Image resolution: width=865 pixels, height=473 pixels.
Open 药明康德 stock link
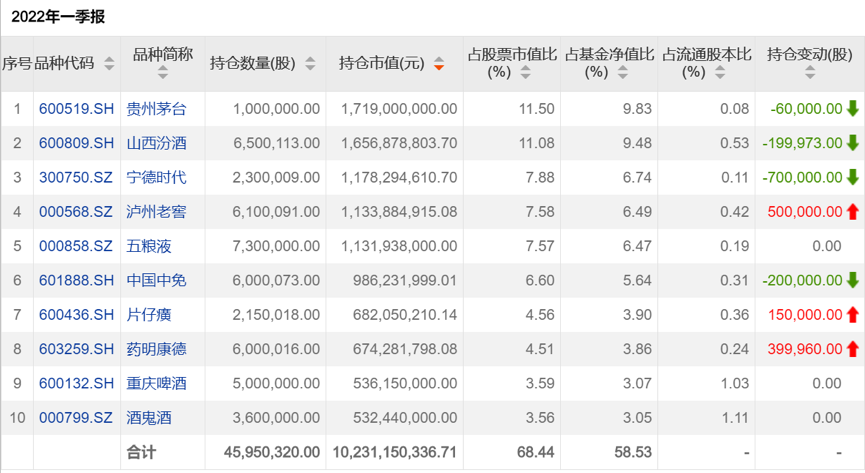tap(156, 349)
